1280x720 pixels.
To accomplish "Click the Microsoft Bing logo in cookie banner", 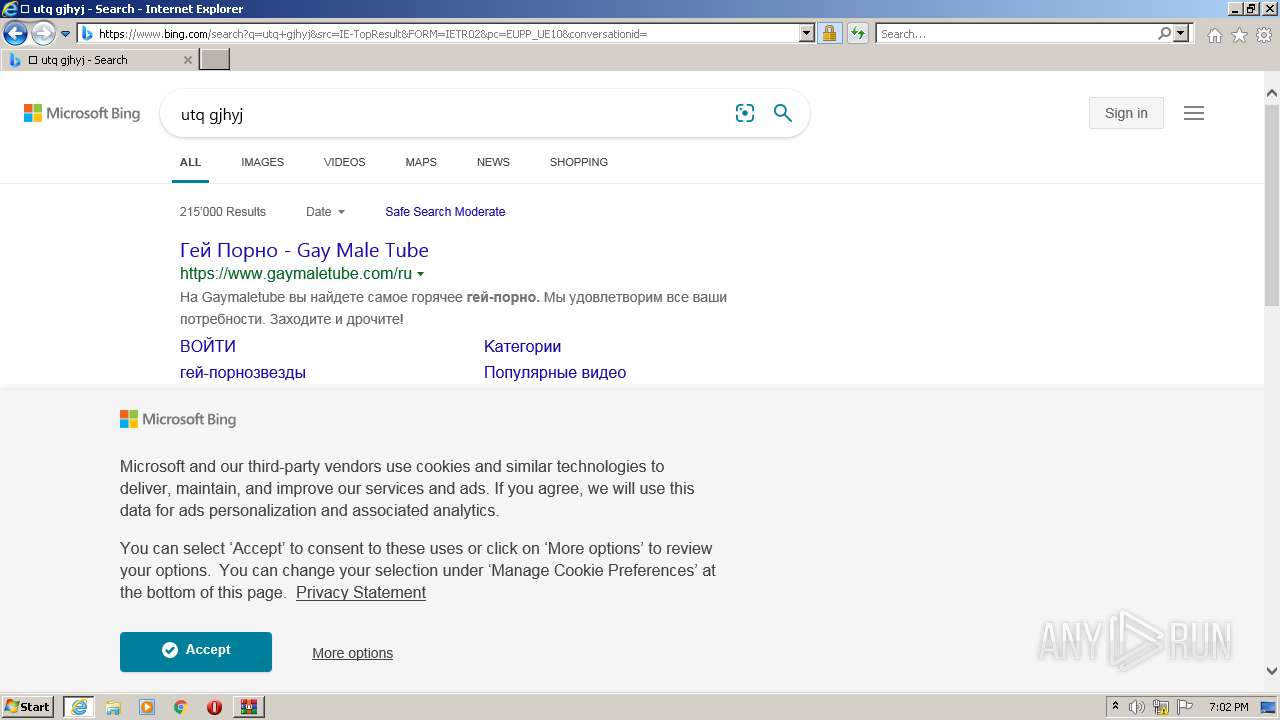I will tap(178, 420).
